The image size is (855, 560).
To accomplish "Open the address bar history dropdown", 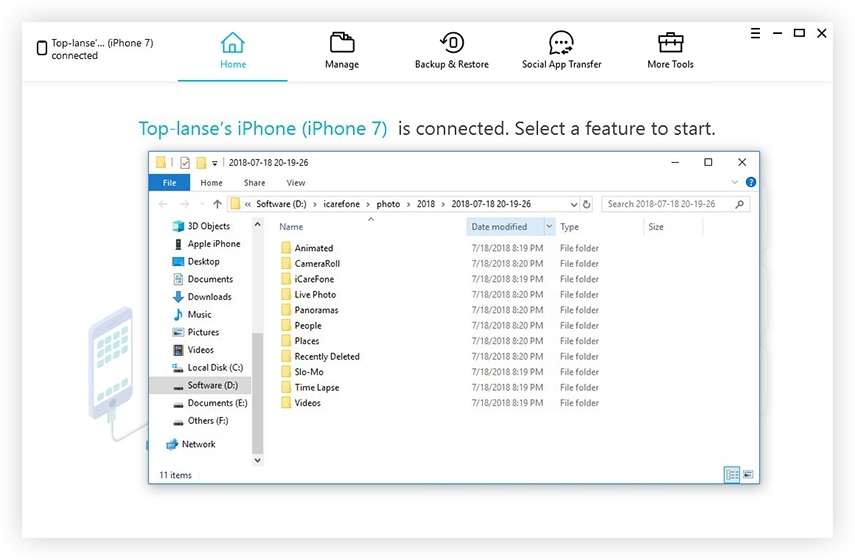I will click(574, 204).
